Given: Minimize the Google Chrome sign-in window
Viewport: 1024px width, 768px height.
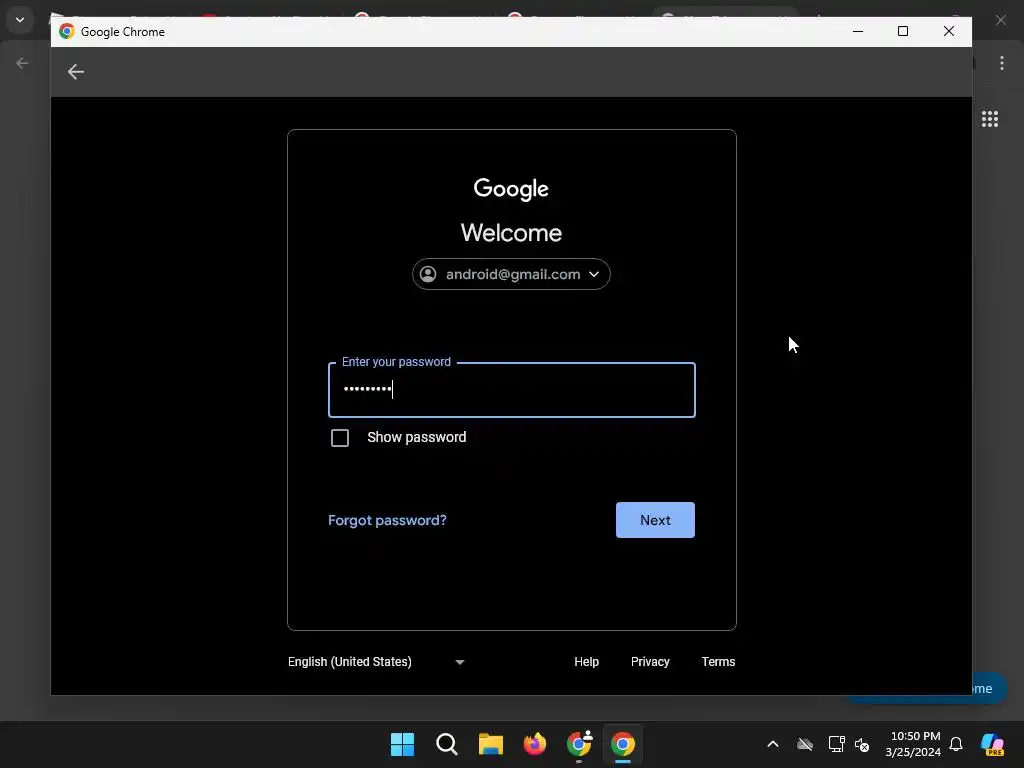Looking at the screenshot, I should point(858,31).
